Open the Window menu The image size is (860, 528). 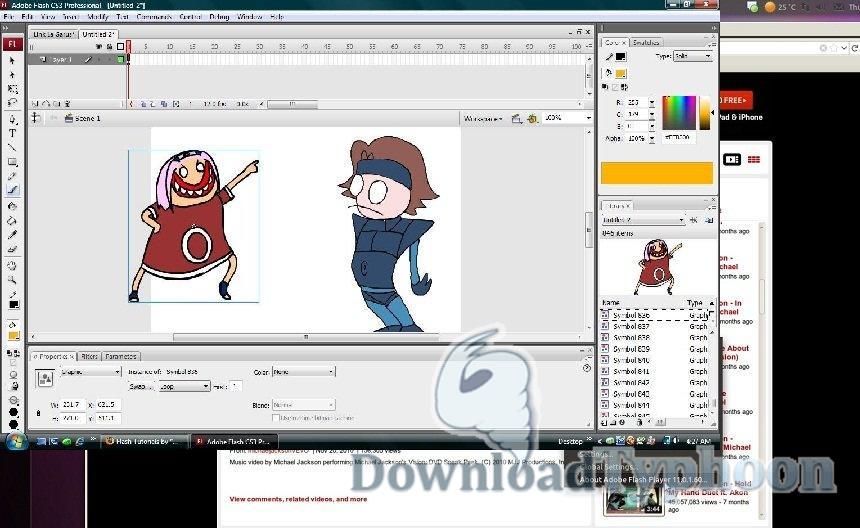pos(250,16)
